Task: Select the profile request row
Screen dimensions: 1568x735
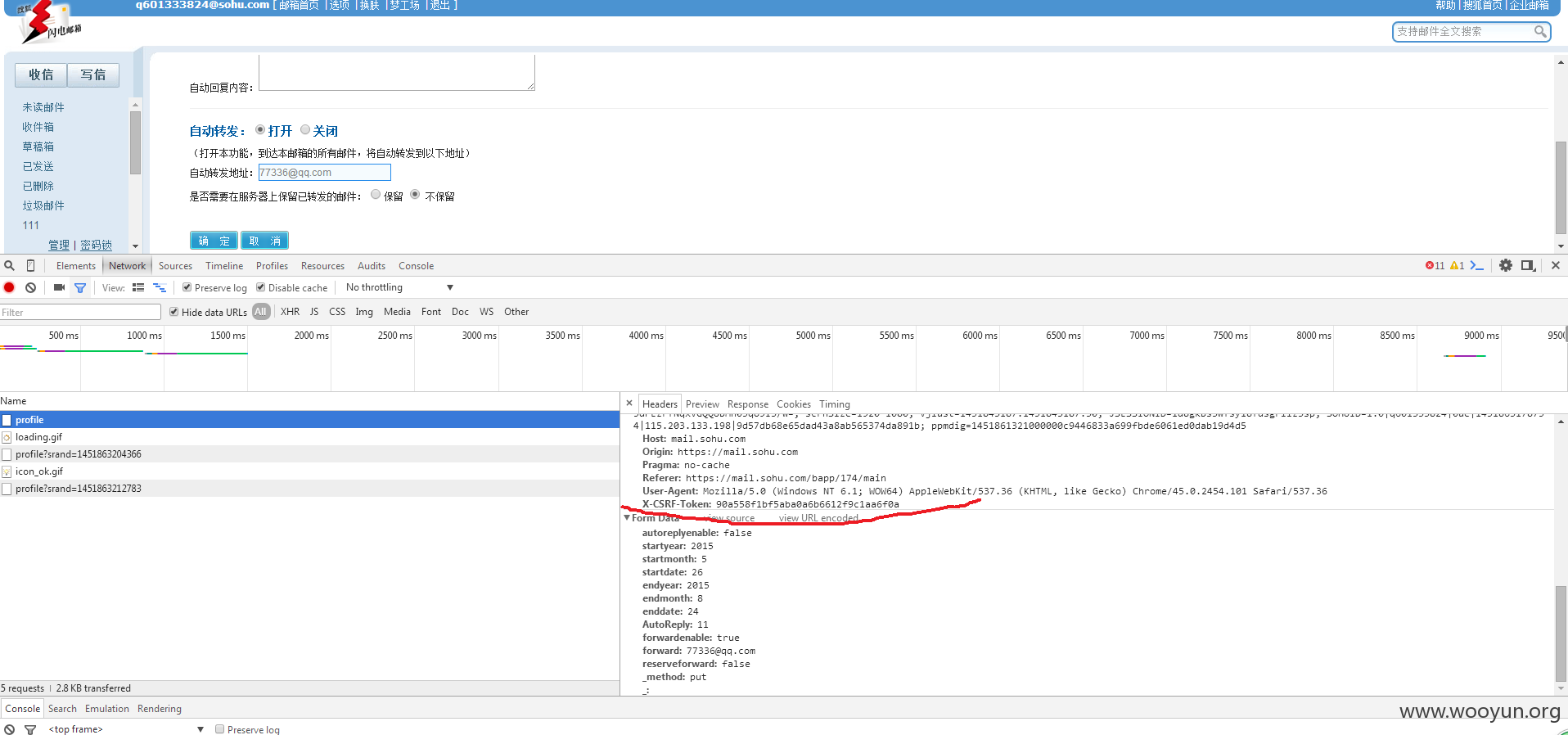Action: 309,420
